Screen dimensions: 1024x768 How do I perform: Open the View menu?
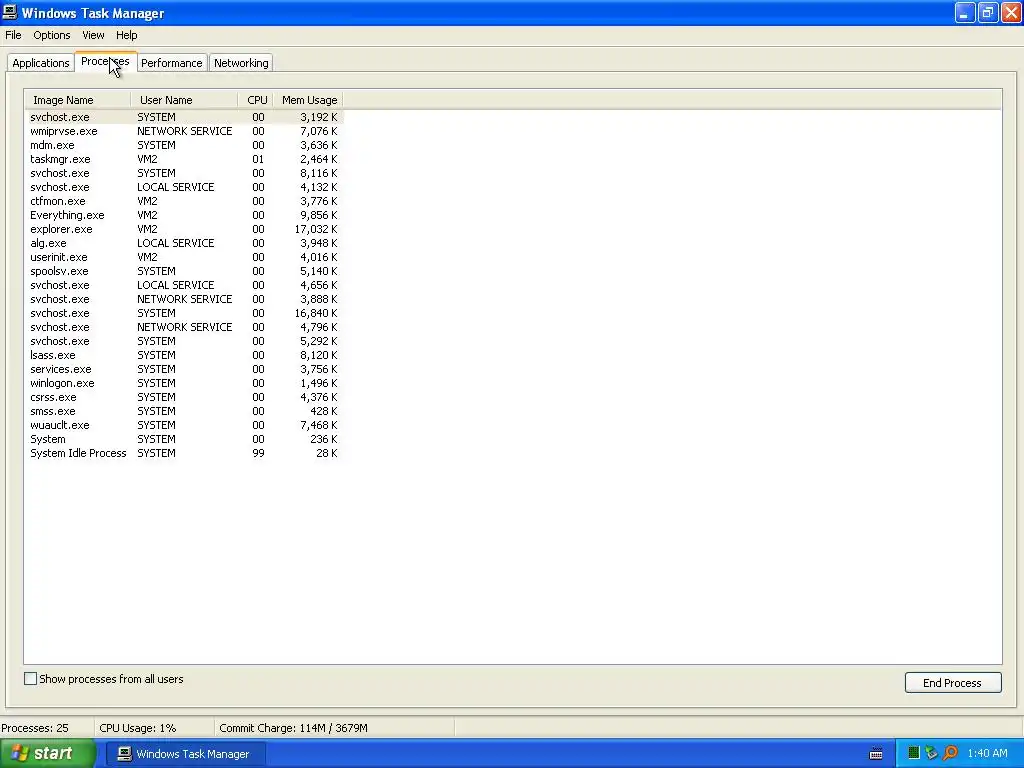(93, 35)
